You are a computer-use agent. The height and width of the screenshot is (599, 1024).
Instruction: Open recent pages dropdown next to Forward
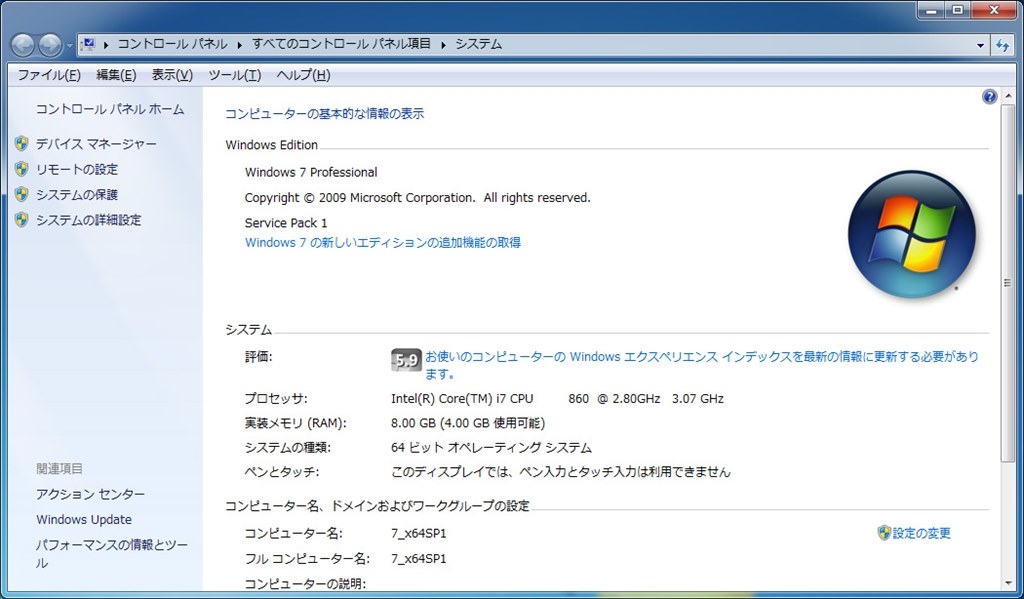(x=69, y=46)
